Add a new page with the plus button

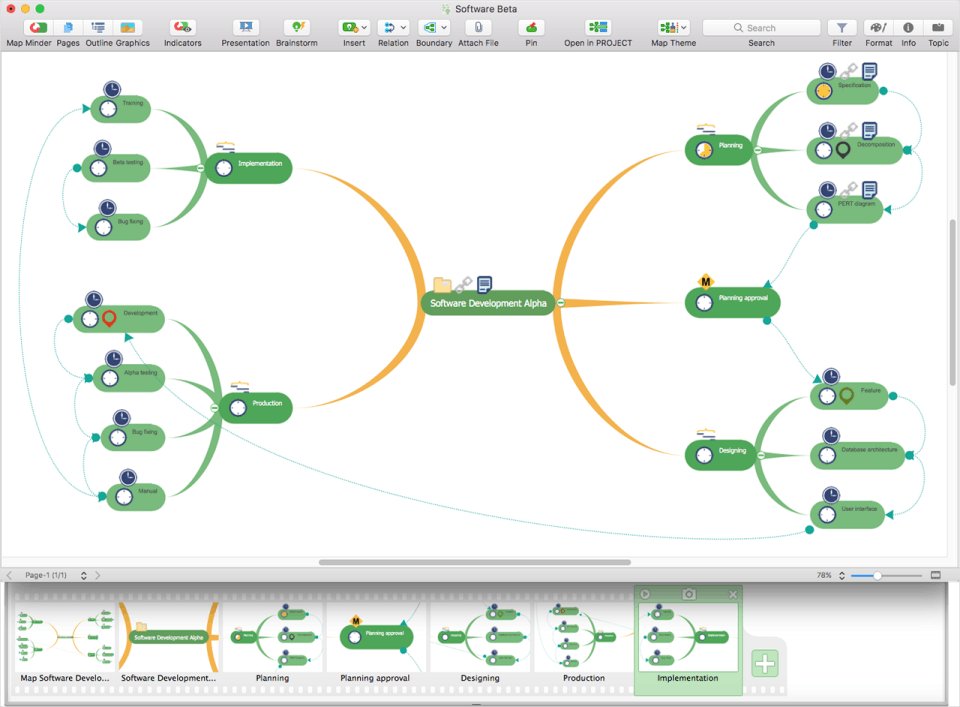pos(764,662)
